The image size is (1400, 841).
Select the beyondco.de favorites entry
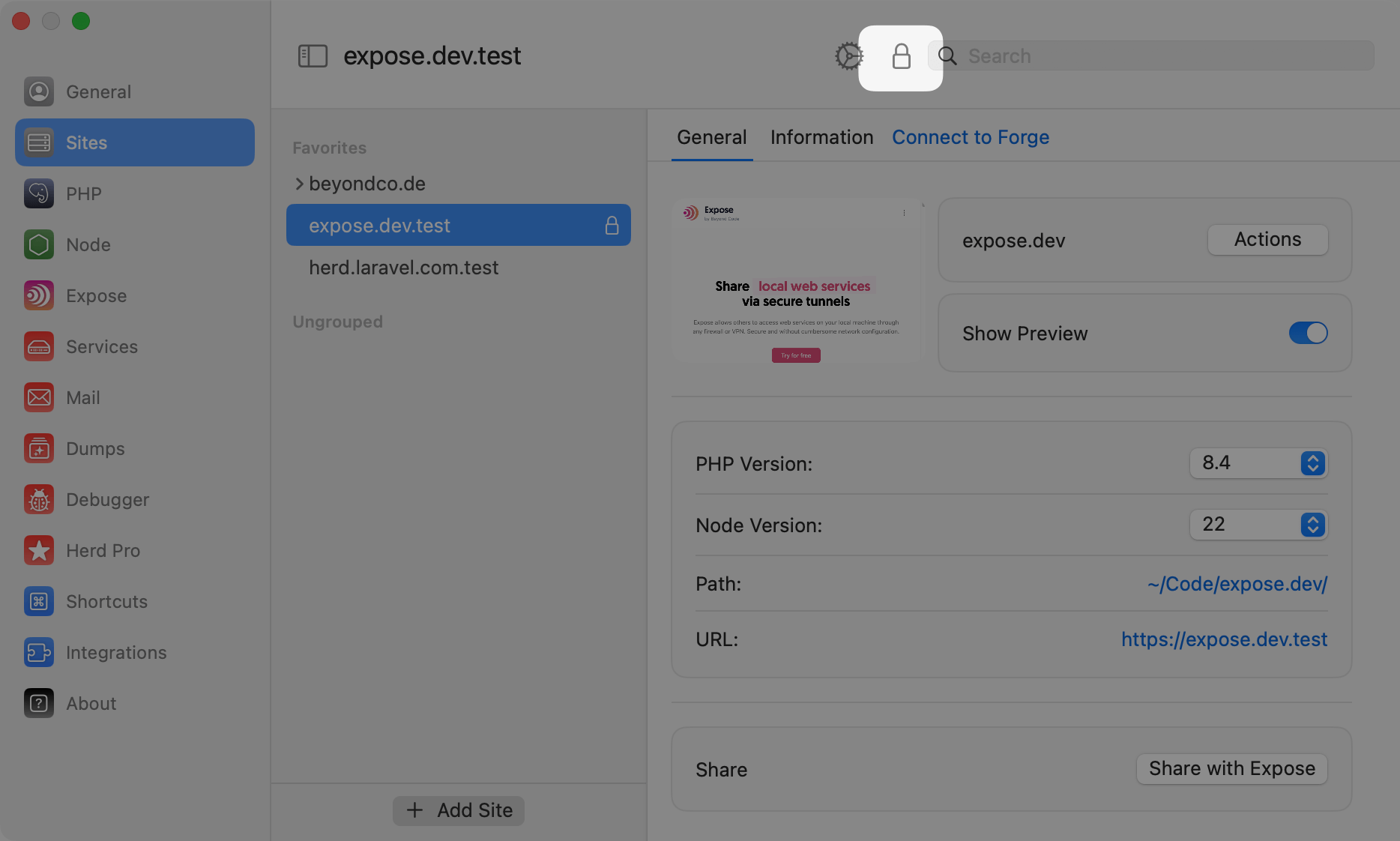(367, 184)
